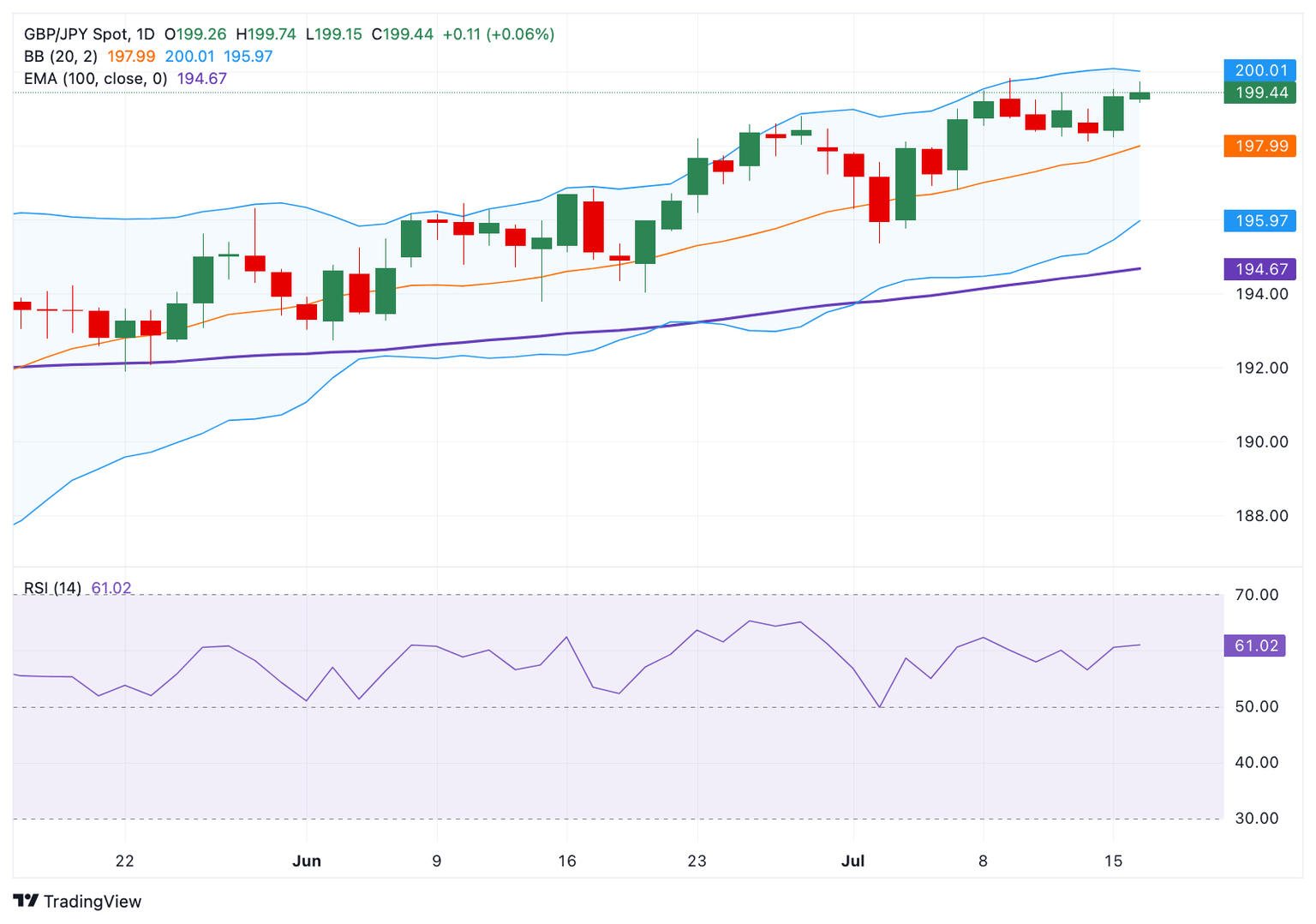Viewport: 1316px width, 924px height.
Task: Click the blue 195.97 lower band tag
Action: click(1259, 220)
